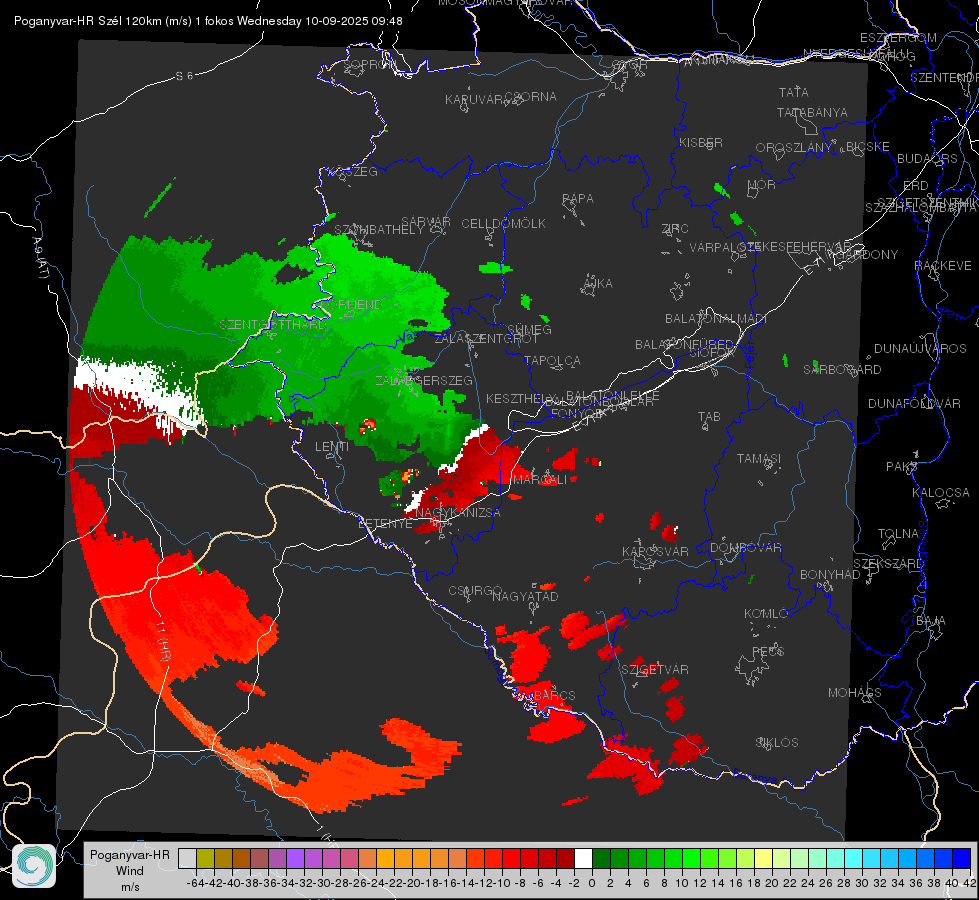Click the CELLDOMOLK label
The image size is (979, 900).
coord(503,224)
